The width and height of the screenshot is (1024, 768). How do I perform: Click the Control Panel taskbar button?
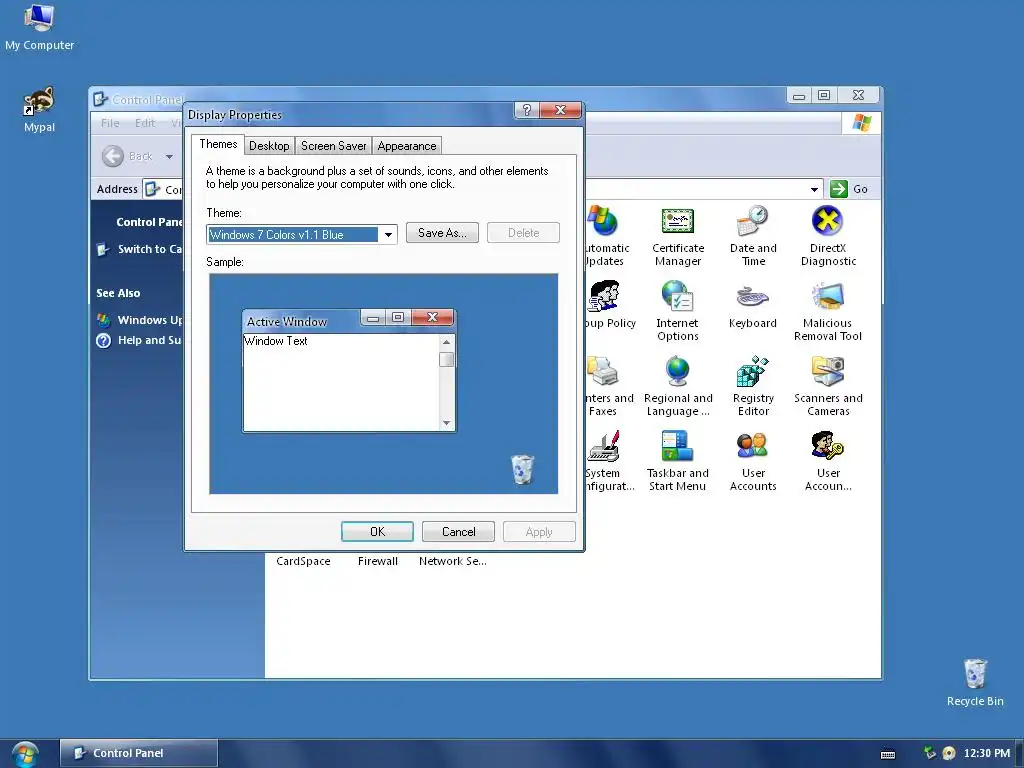click(x=138, y=753)
